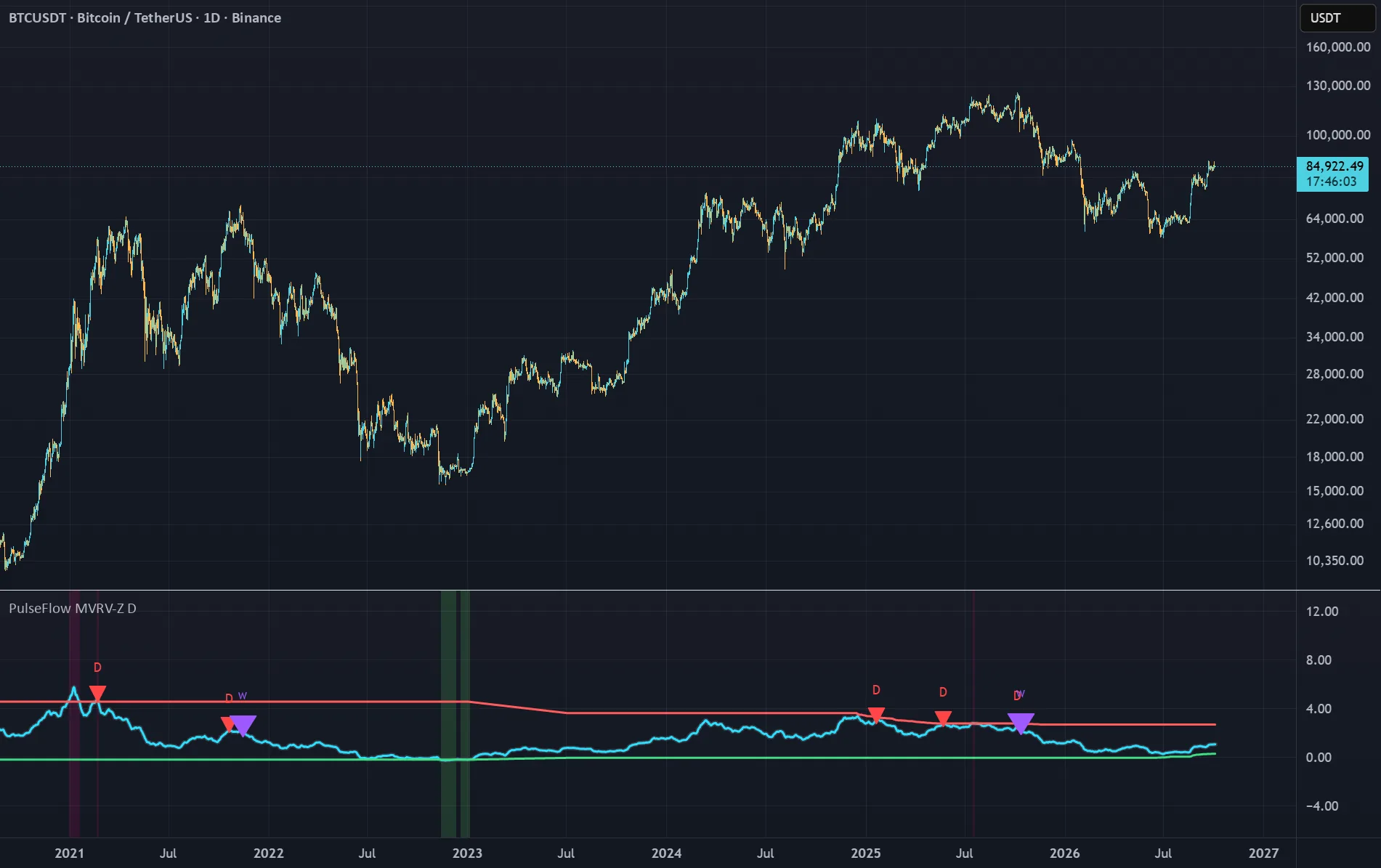Click the 22,000.00 price axis label
Viewport: 1381px width, 868px height.
click(1335, 419)
